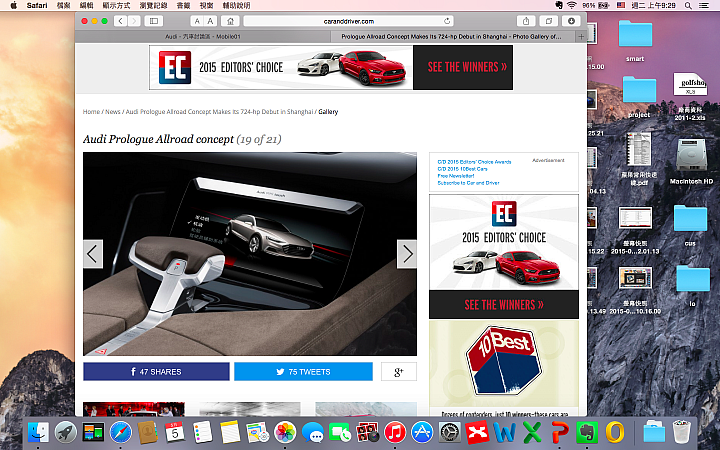Click See The Winners in top banner
Viewport: 720px width, 450px height.
coord(463,68)
